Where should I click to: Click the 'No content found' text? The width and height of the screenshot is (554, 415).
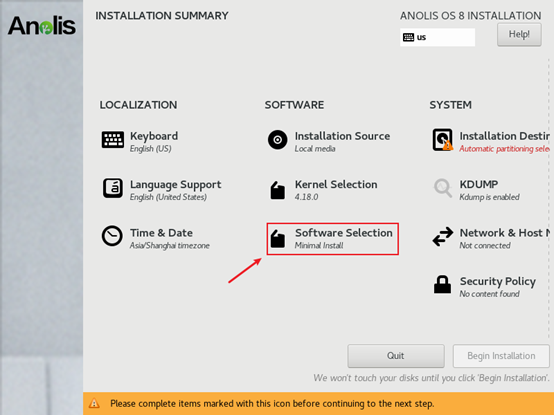pyautogui.click(x=489, y=294)
